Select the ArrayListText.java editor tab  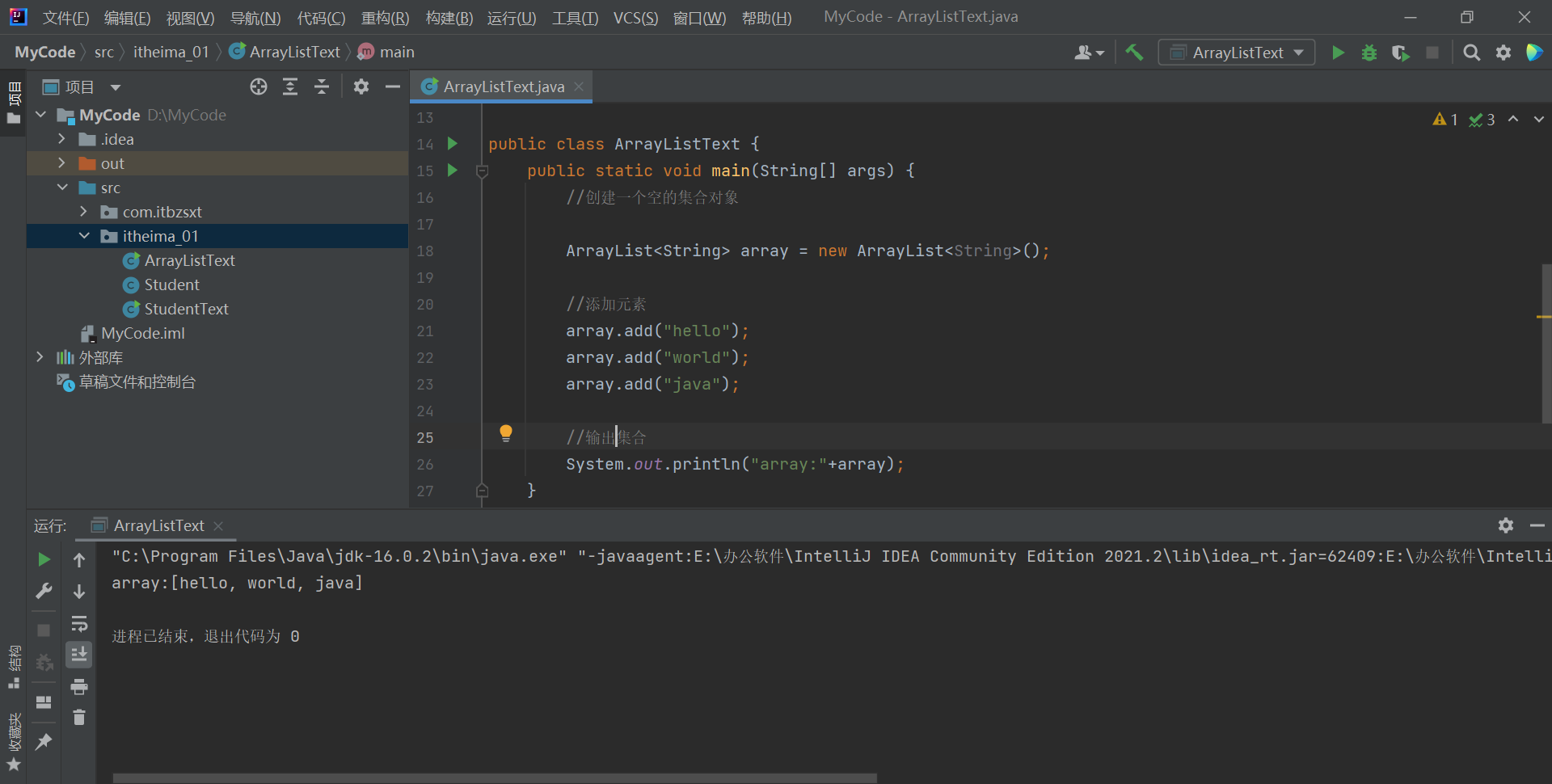pos(503,86)
